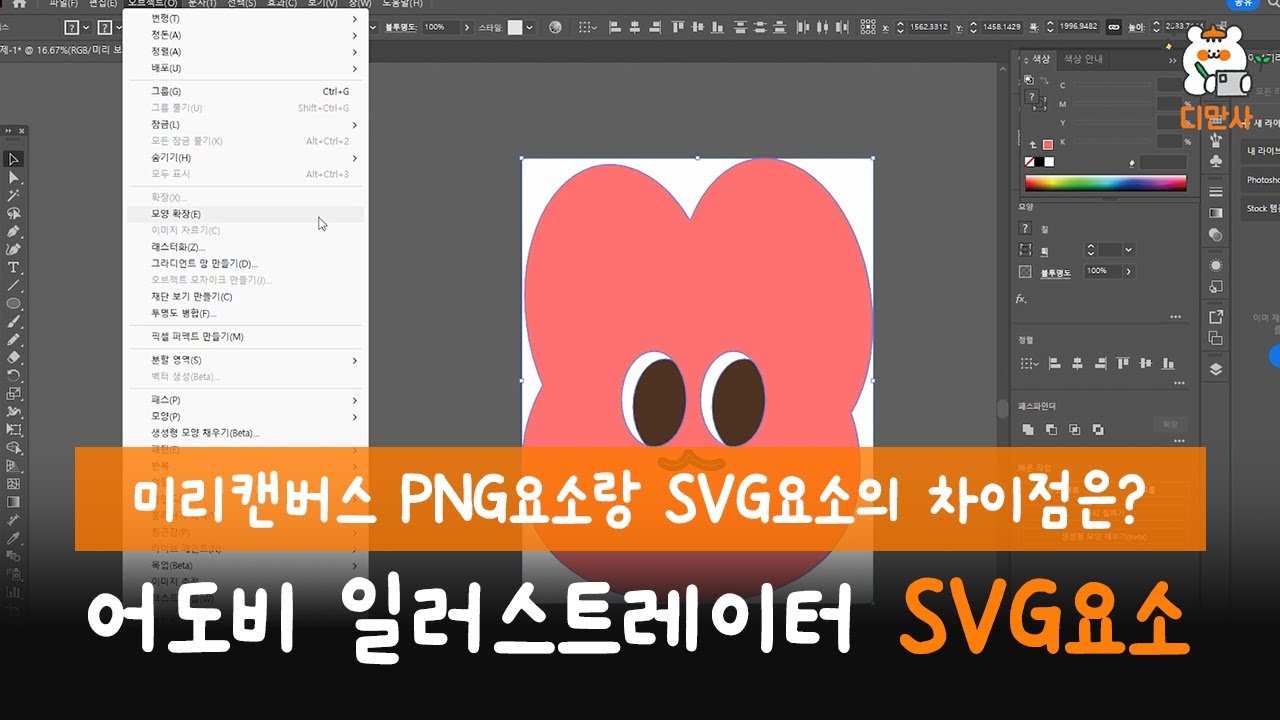Viewport: 1280px width, 720px height.
Task: Click the Home icon in the menu bar
Action: click(x=18, y=4)
